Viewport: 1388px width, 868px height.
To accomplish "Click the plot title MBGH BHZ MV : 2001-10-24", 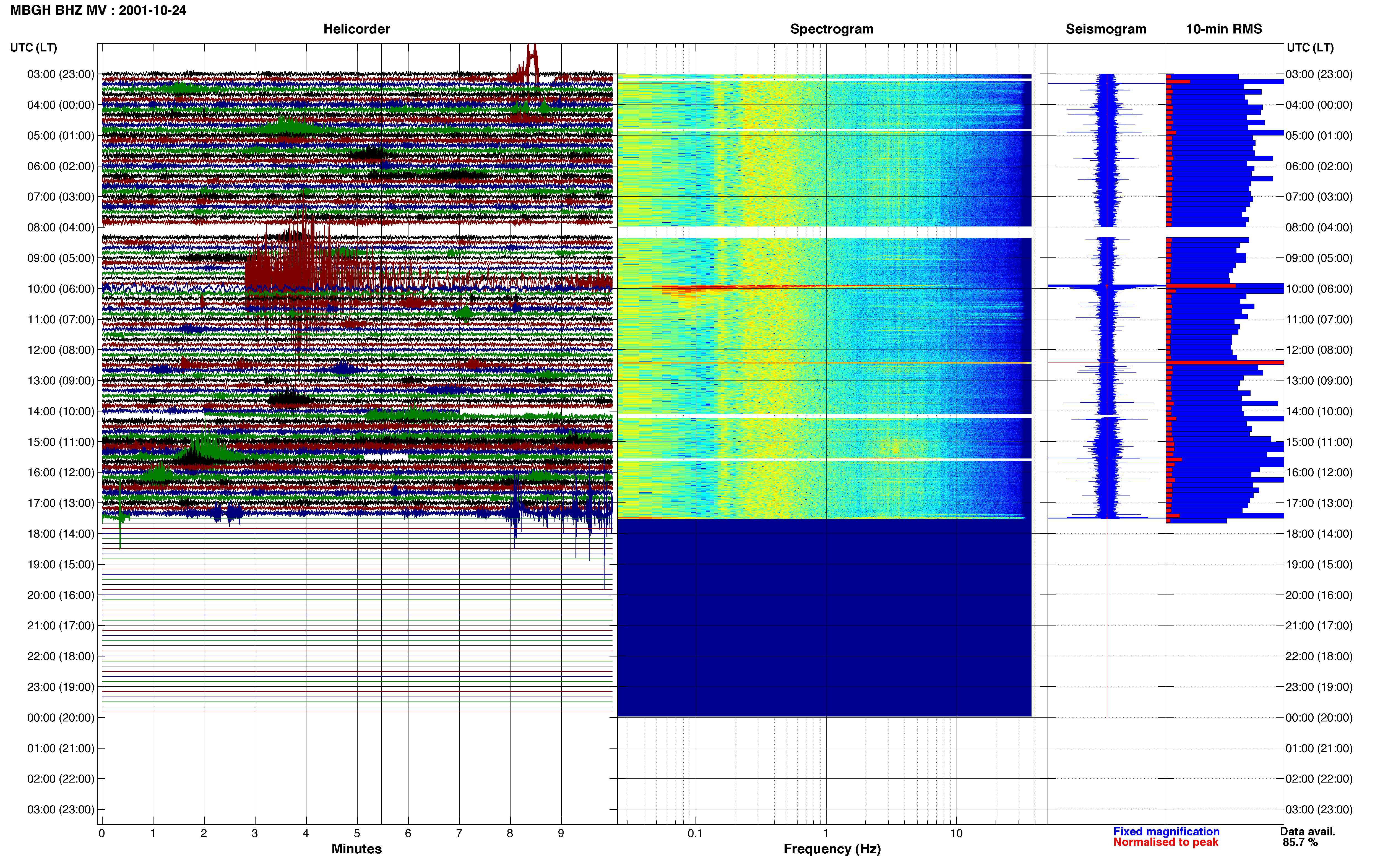I will point(98,10).
